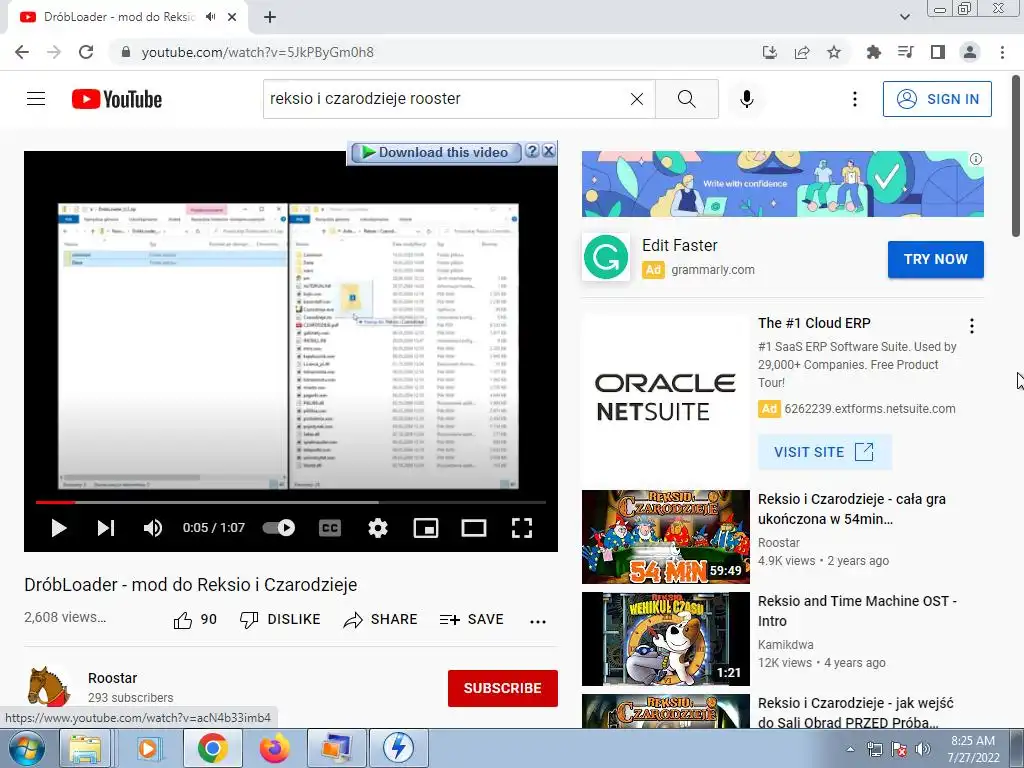This screenshot has height=768, width=1024.
Task: Go to the YouTube home logo
Action: [117, 99]
